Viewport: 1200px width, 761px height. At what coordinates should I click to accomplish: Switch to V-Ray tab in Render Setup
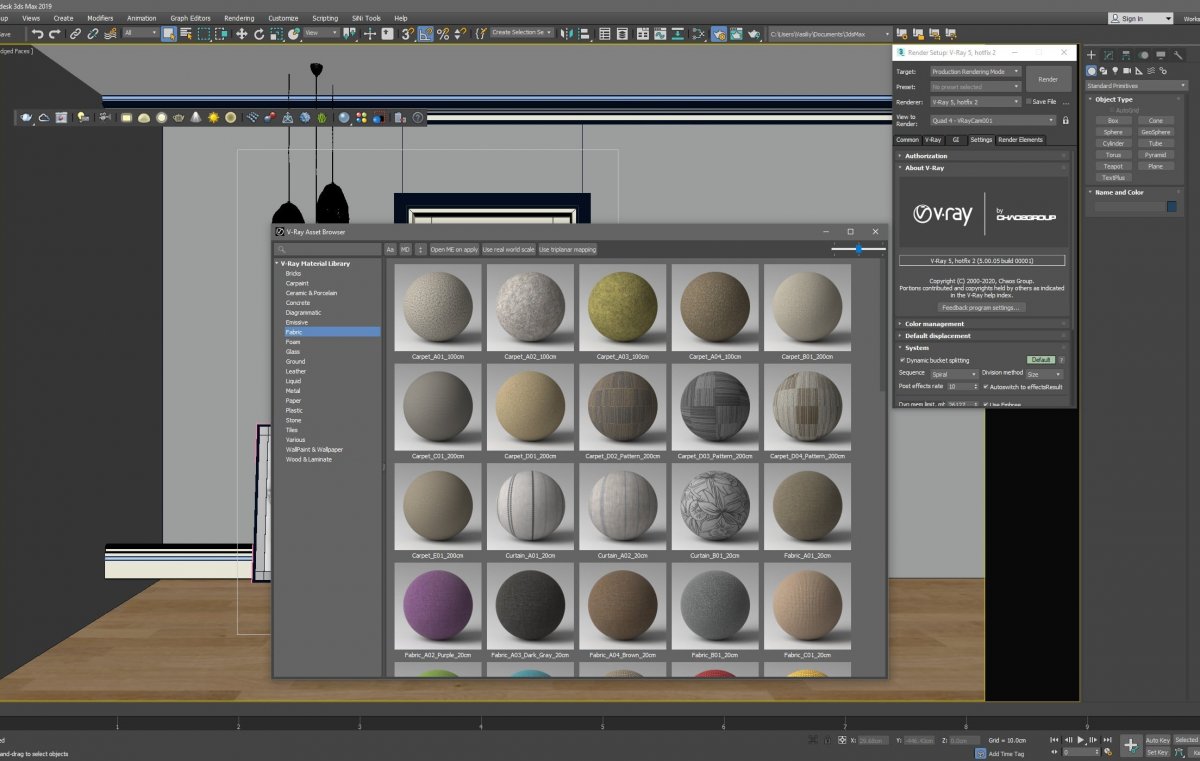tap(933, 140)
